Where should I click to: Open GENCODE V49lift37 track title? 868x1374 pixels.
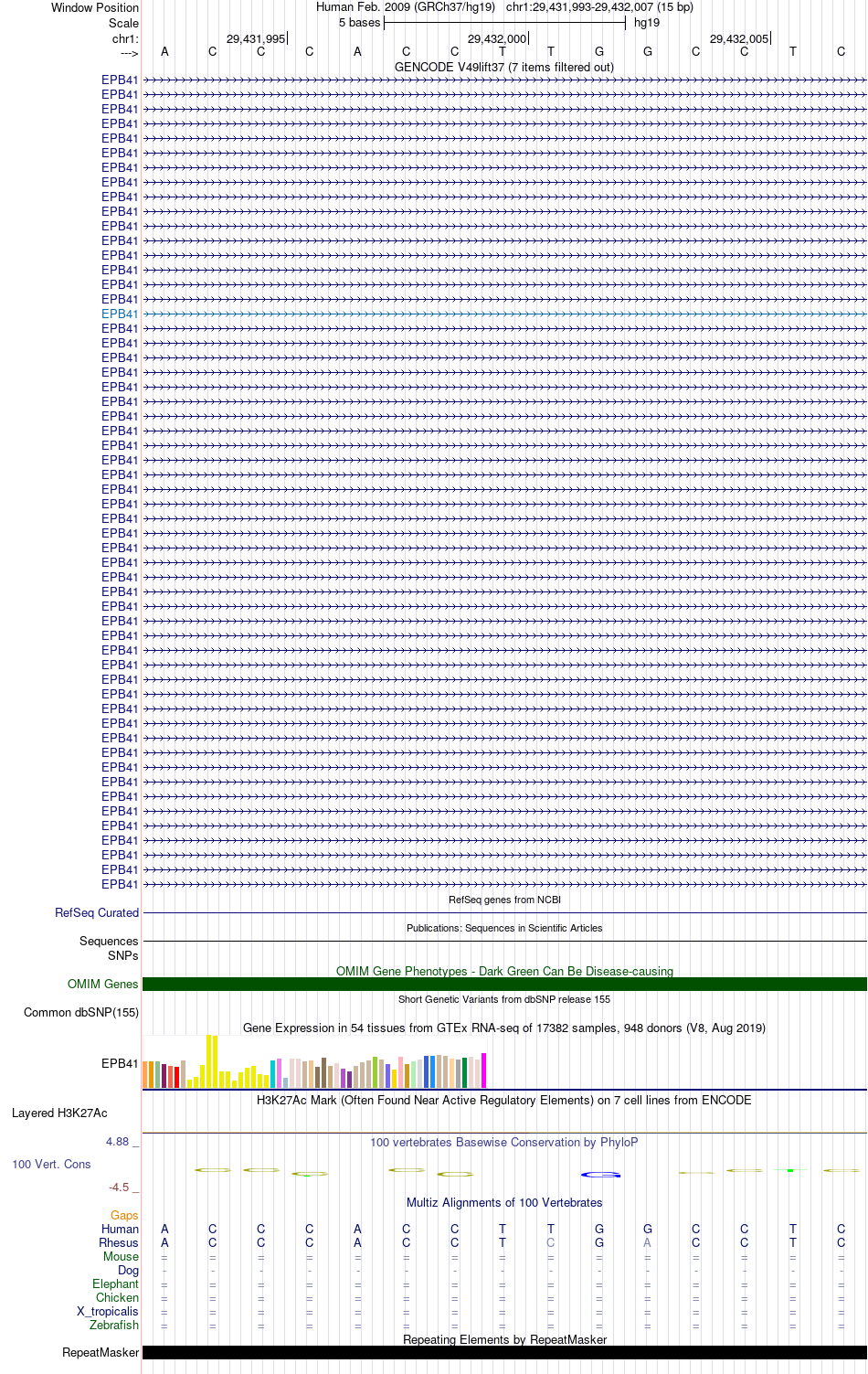point(504,67)
